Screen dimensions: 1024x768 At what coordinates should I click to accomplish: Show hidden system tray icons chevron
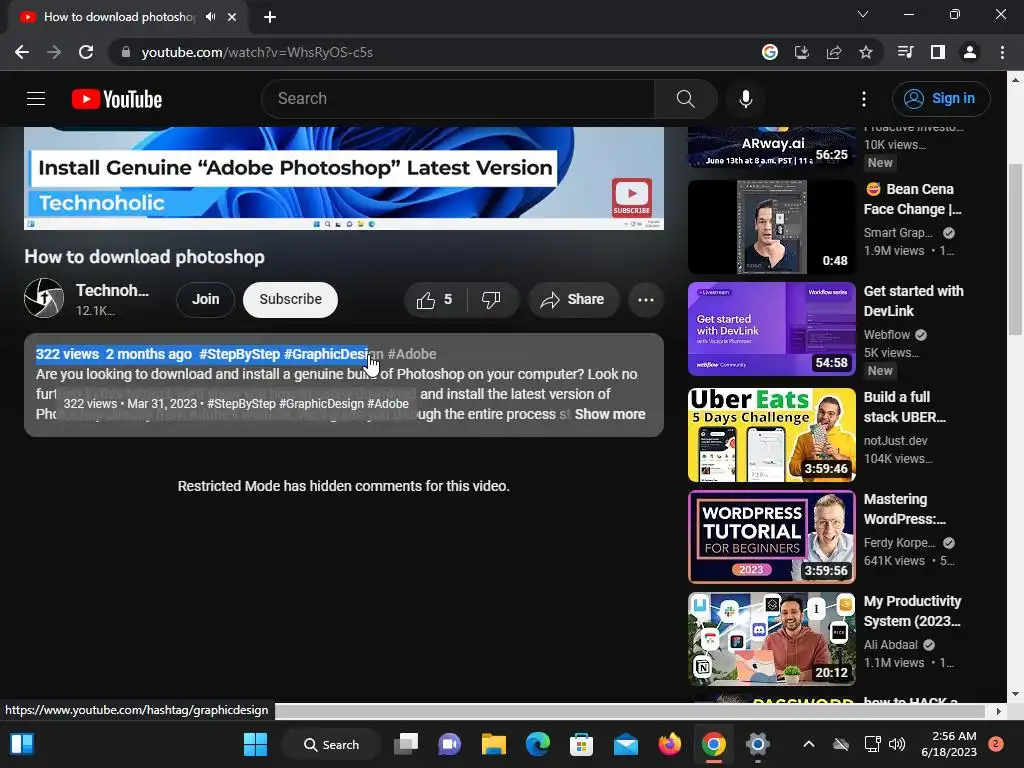[808, 744]
